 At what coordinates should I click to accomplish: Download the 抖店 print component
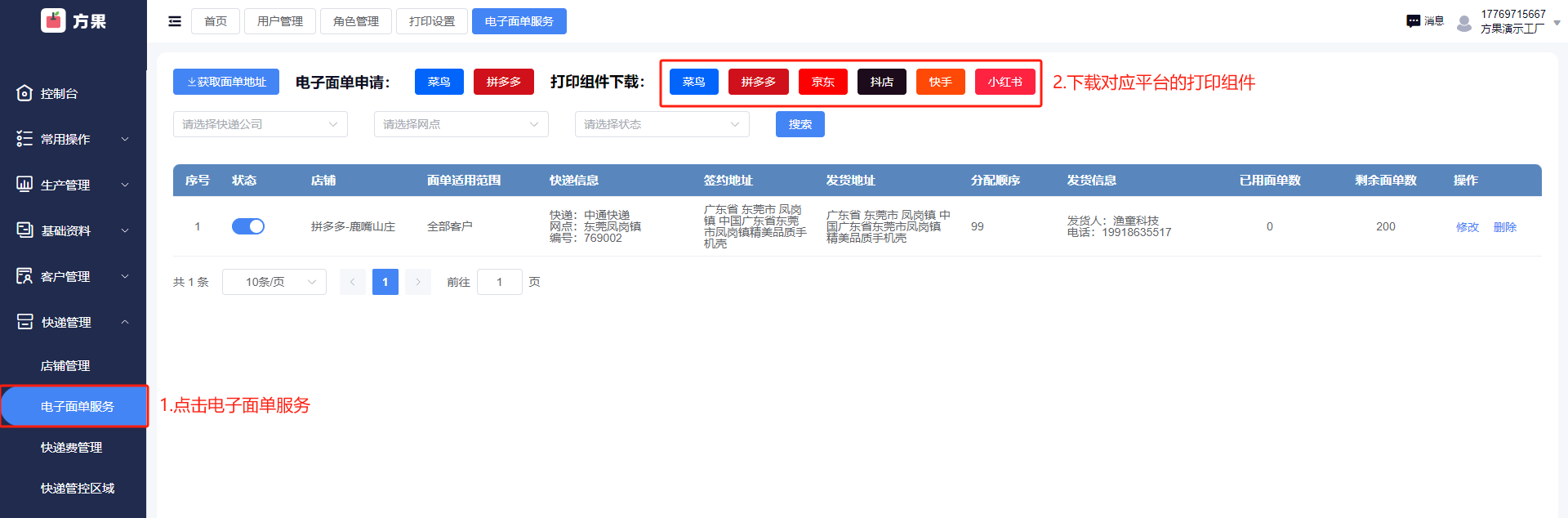coord(882,82)
